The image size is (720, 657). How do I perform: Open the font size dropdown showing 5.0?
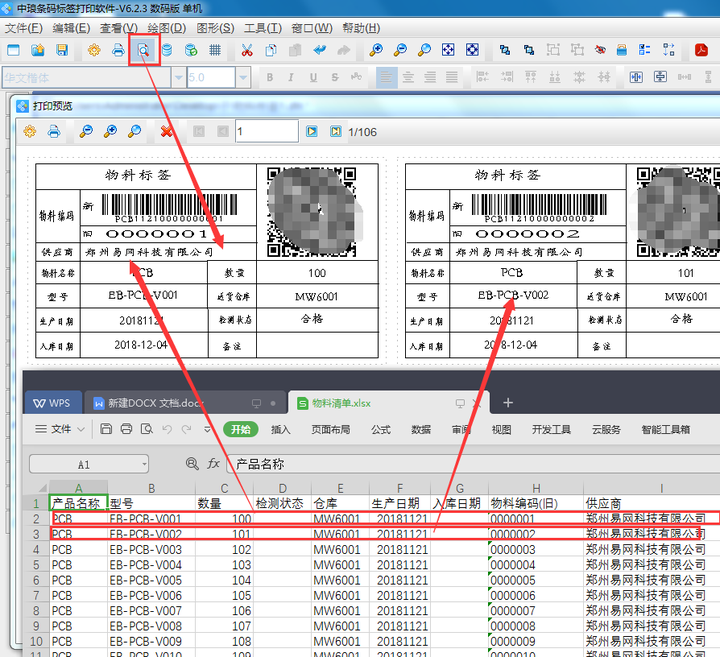[243, 78]
